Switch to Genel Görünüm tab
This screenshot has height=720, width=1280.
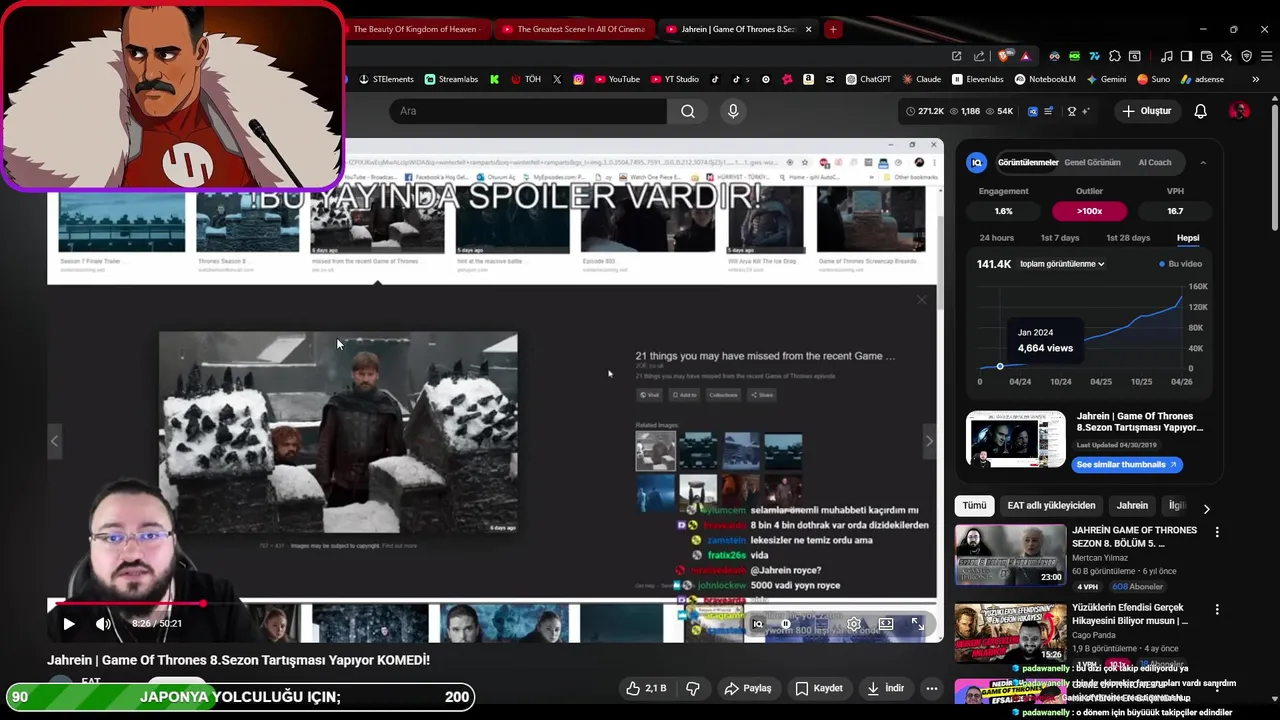[1092, 162]
